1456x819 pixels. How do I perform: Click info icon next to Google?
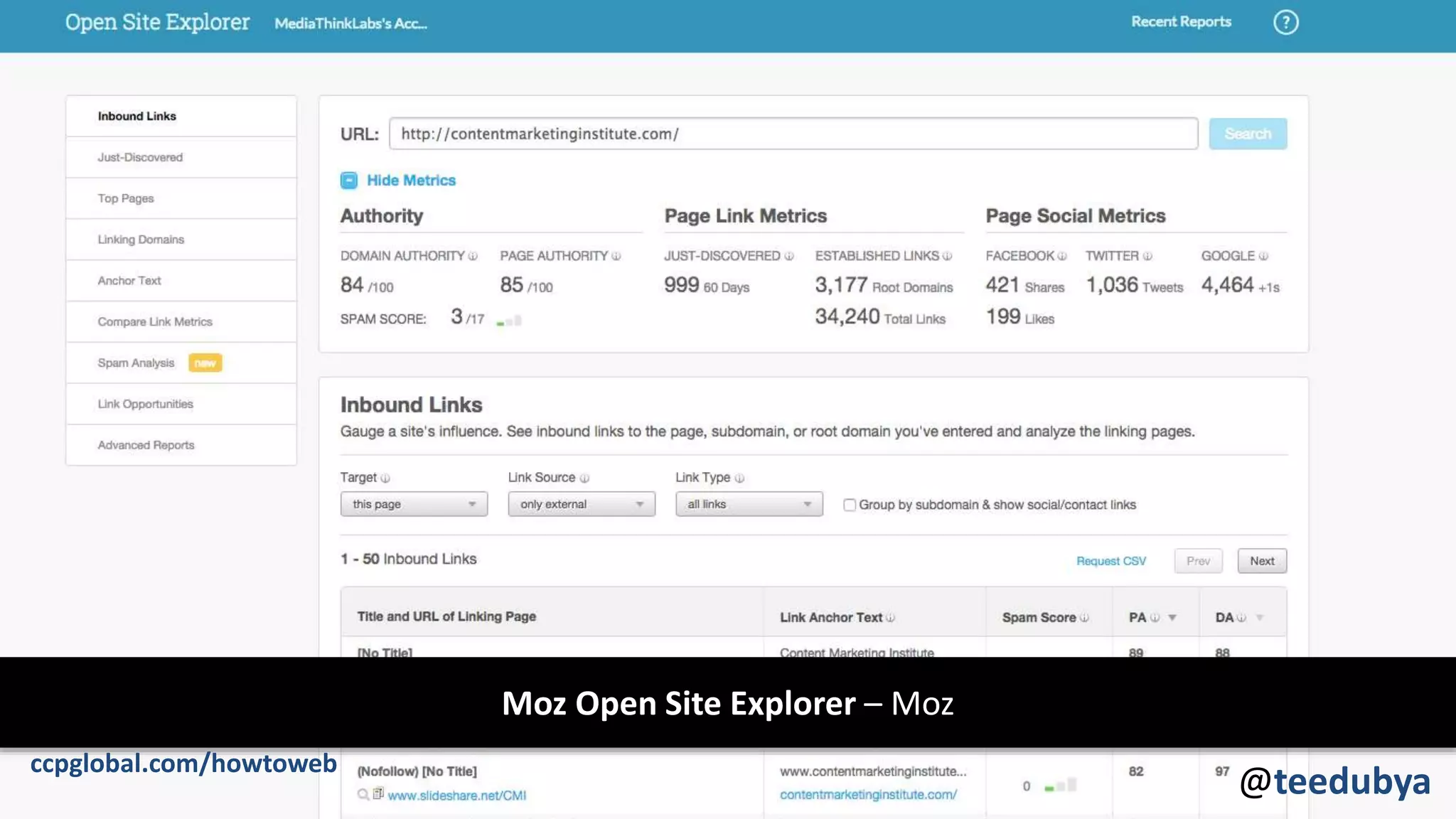pos(1263,256)
